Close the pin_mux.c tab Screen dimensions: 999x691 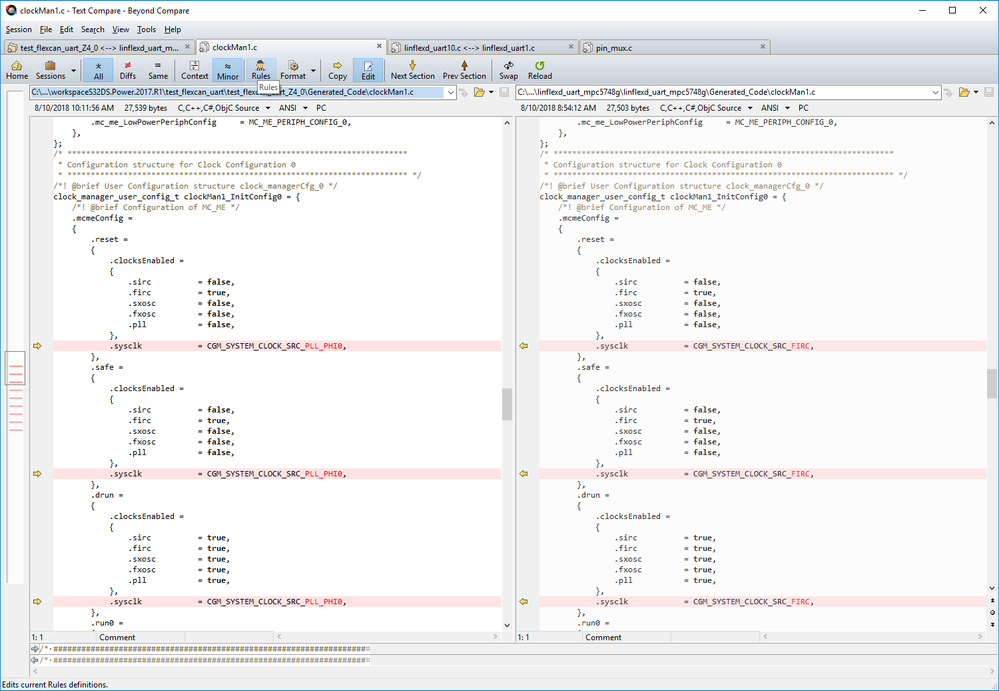click(763, 46)
